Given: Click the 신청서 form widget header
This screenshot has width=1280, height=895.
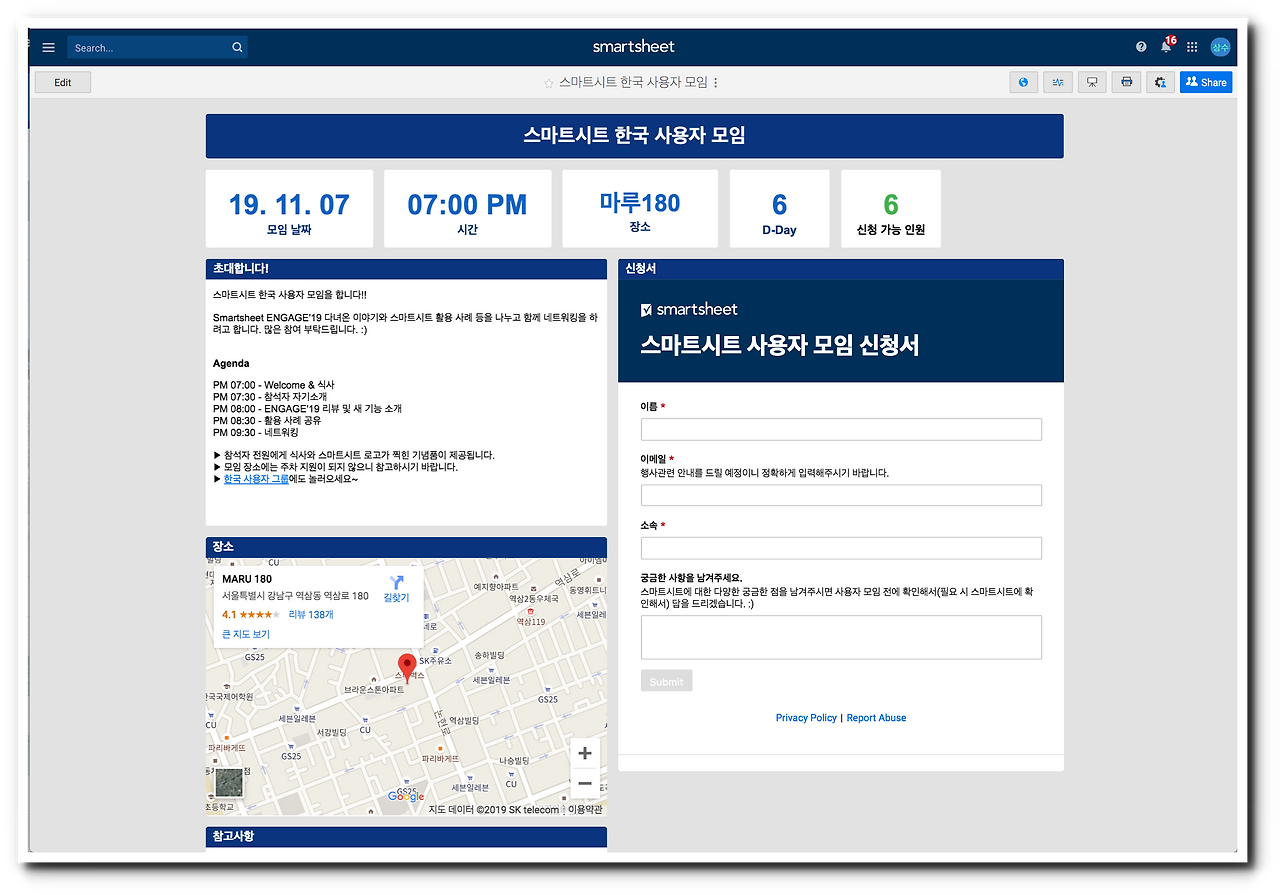Looking at the screenshot, I should click(x=841, y=269).
